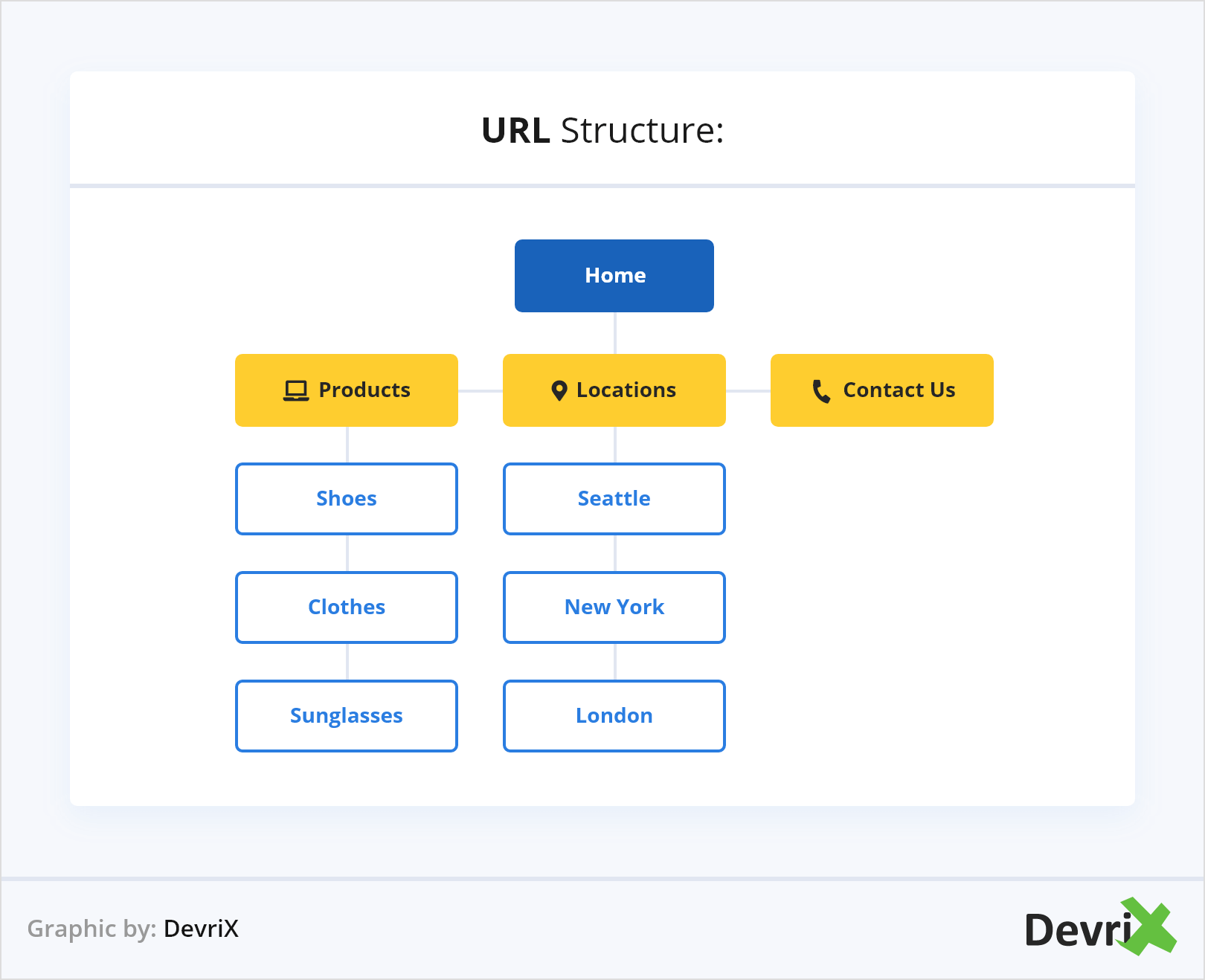Screen dimensions: 1205x980
Task: Select the Locations tab card
Action: (614, 390)
